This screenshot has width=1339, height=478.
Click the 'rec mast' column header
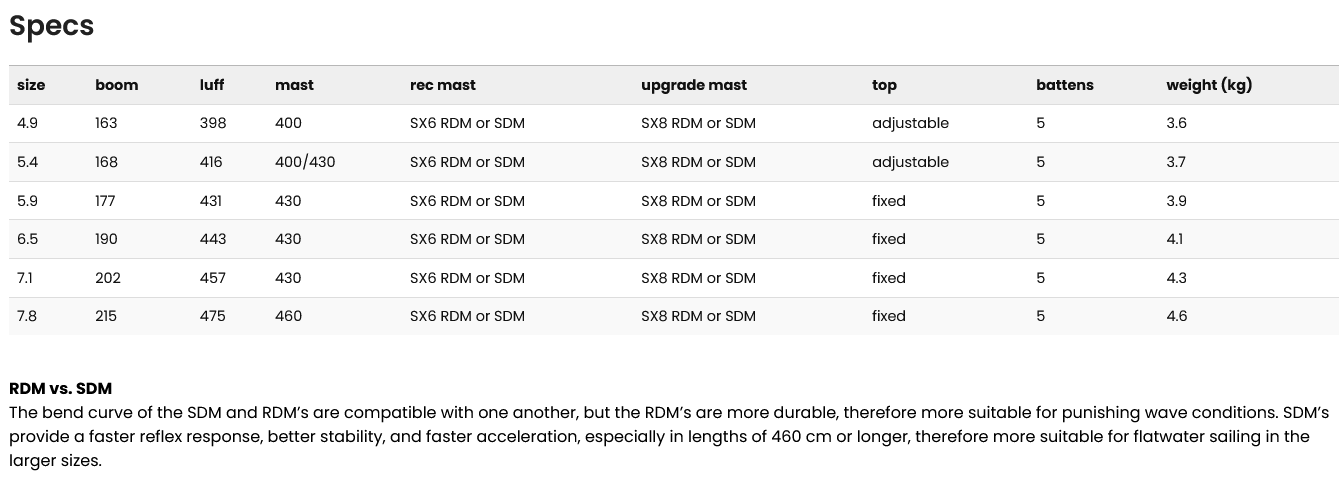443,85
